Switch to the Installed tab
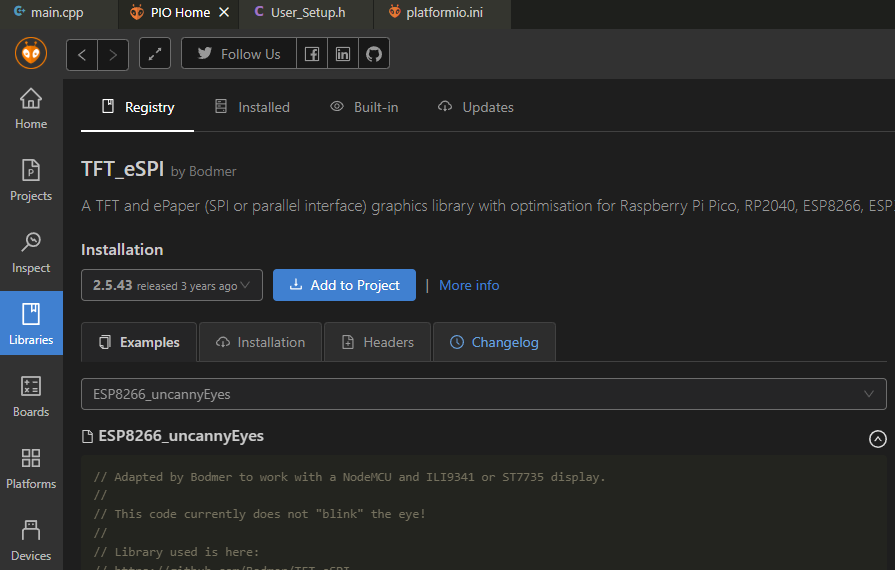The height and width of the screenshot is (570, 895). (252, 107)
